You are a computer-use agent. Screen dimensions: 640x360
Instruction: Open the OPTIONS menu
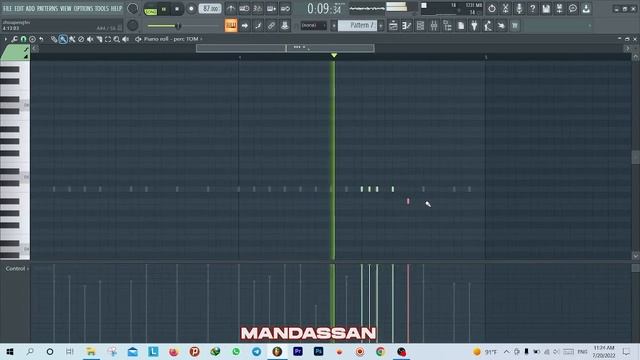click(x=83, y=8)
